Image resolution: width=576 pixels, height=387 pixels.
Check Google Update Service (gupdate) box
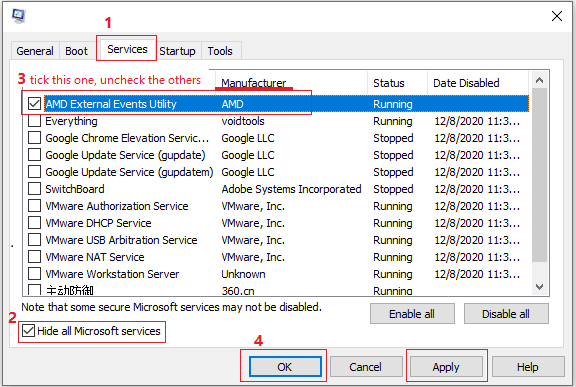pos(35,155)
